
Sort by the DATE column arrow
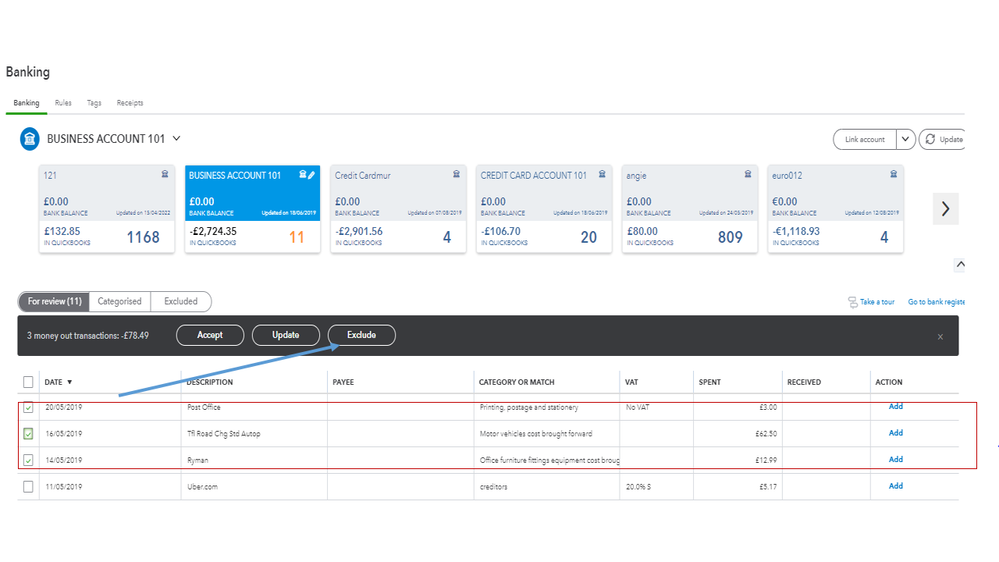(x=69, y=382)
